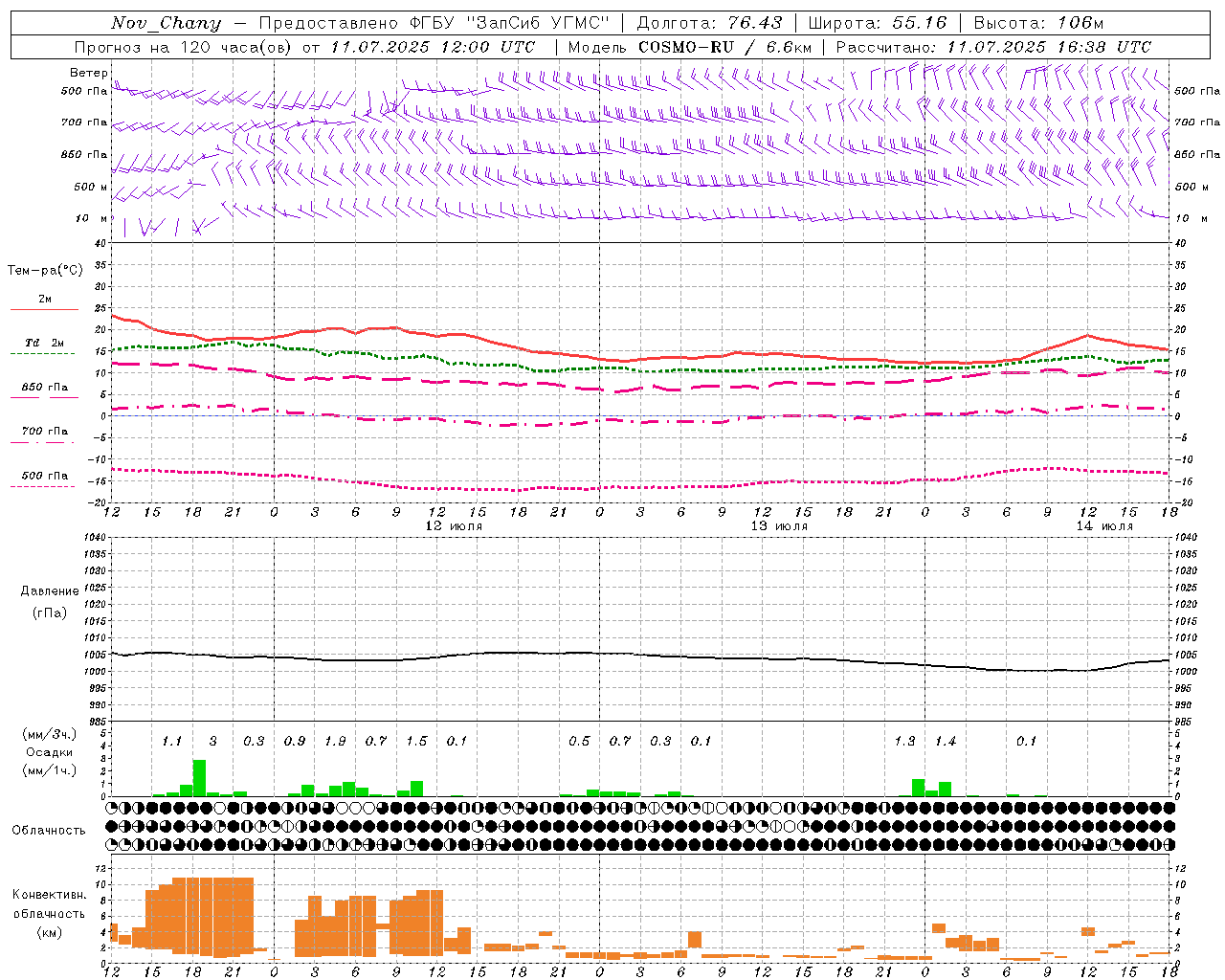Click the "Высота: 106м" header value
The height and width of the screenshot is (980, 1225).
point(1038,23)
